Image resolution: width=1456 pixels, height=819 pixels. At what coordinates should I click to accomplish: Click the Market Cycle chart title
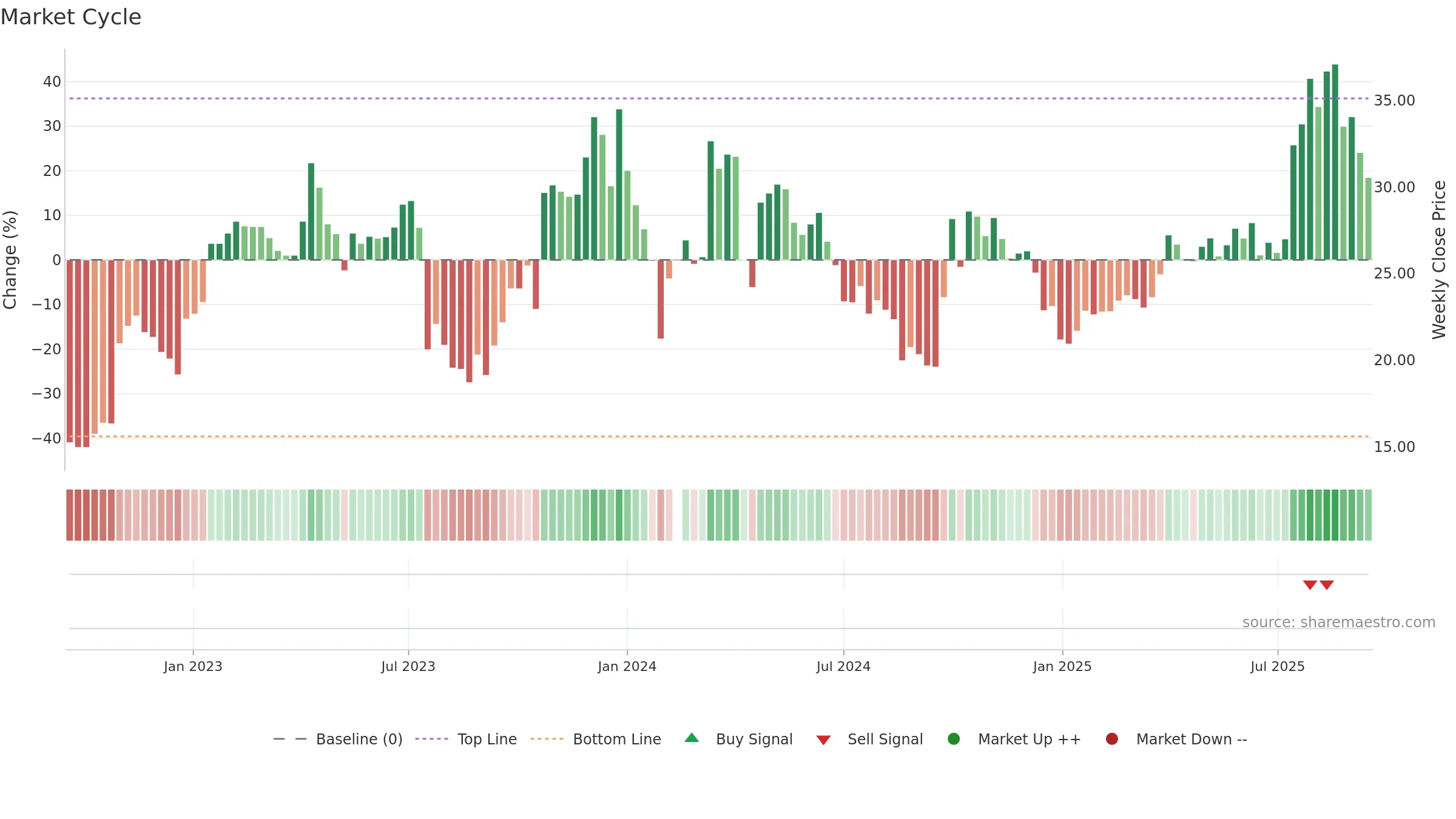click(x=71, y=17)
